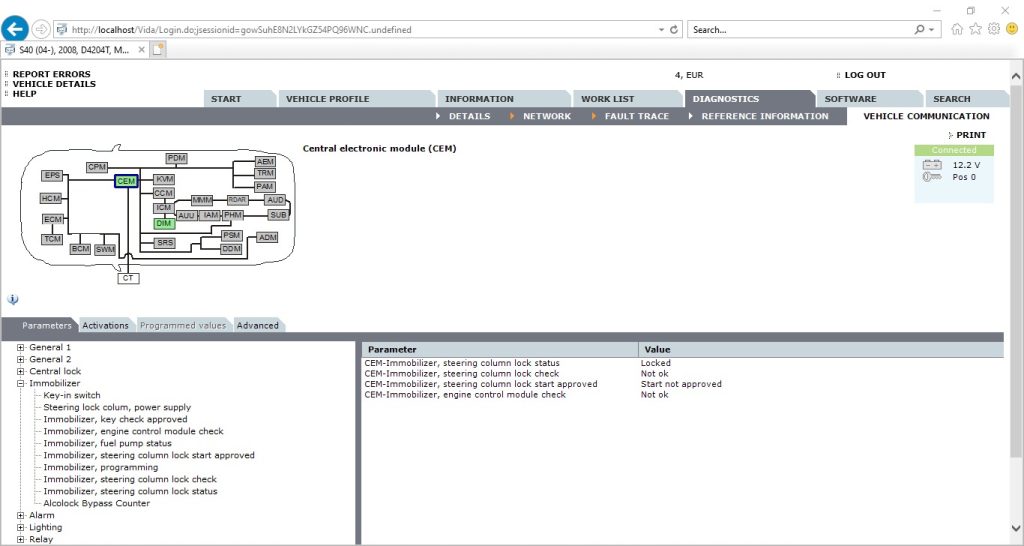Select the ECM module box

click(x=52, y=219)
